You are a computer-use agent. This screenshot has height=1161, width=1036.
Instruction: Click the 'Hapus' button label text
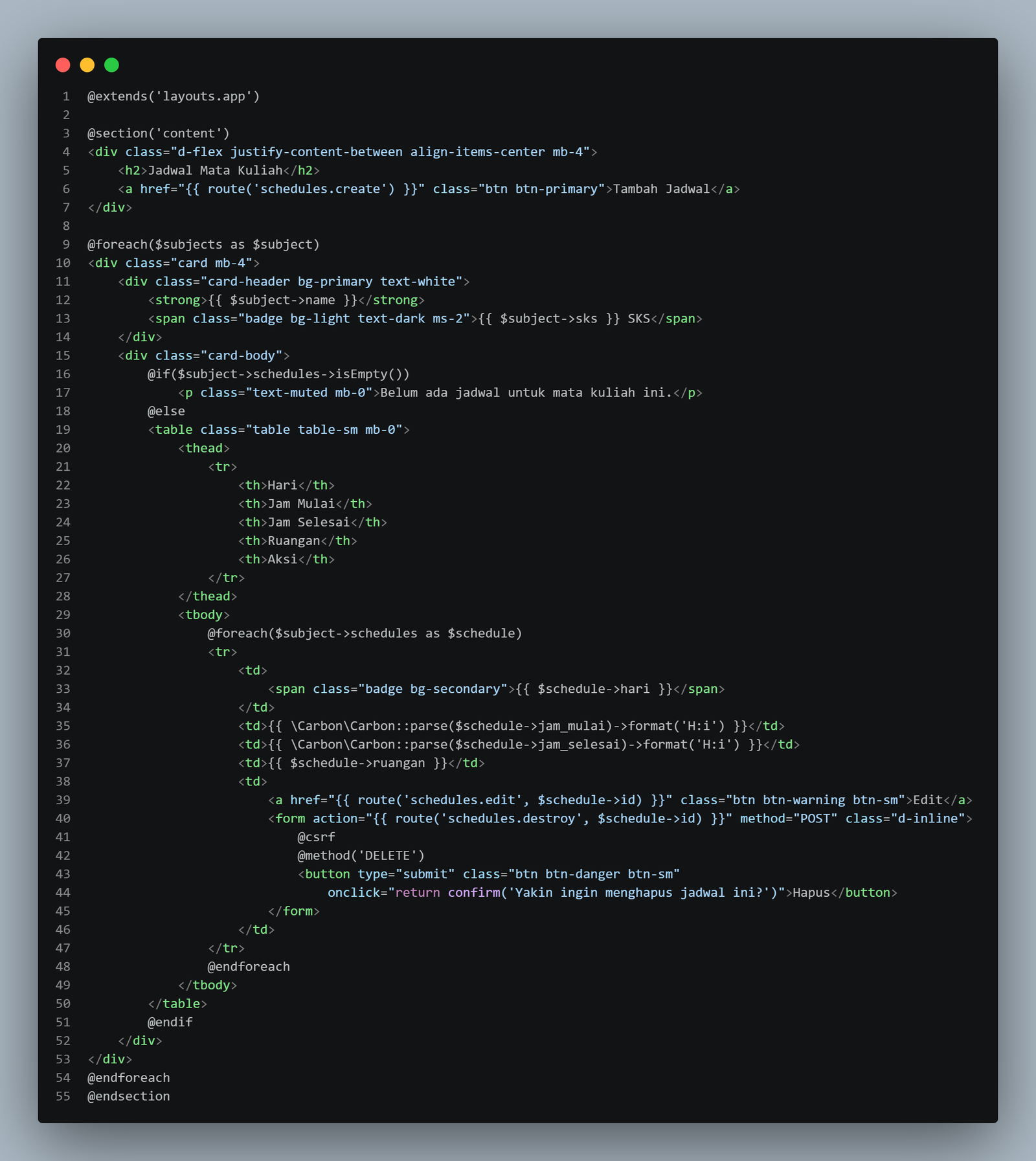pos(811,893)
